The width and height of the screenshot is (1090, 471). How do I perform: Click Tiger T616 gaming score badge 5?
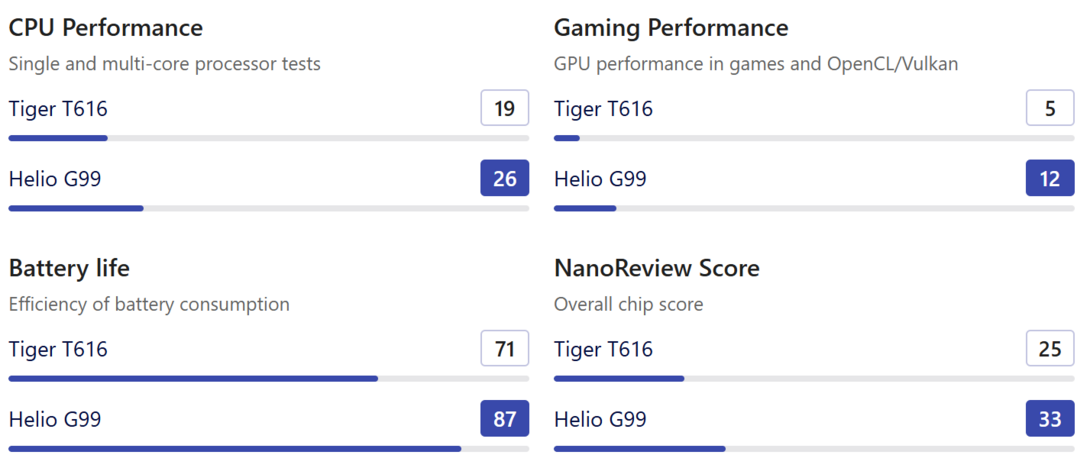[x=1050, y=108]
